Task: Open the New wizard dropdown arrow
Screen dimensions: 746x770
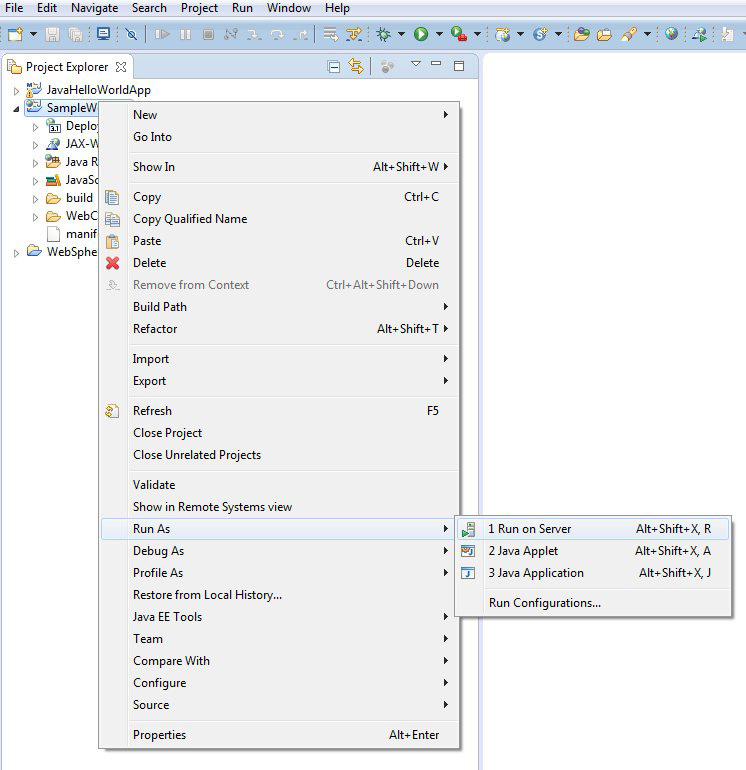Action: [x=33, y=34]
